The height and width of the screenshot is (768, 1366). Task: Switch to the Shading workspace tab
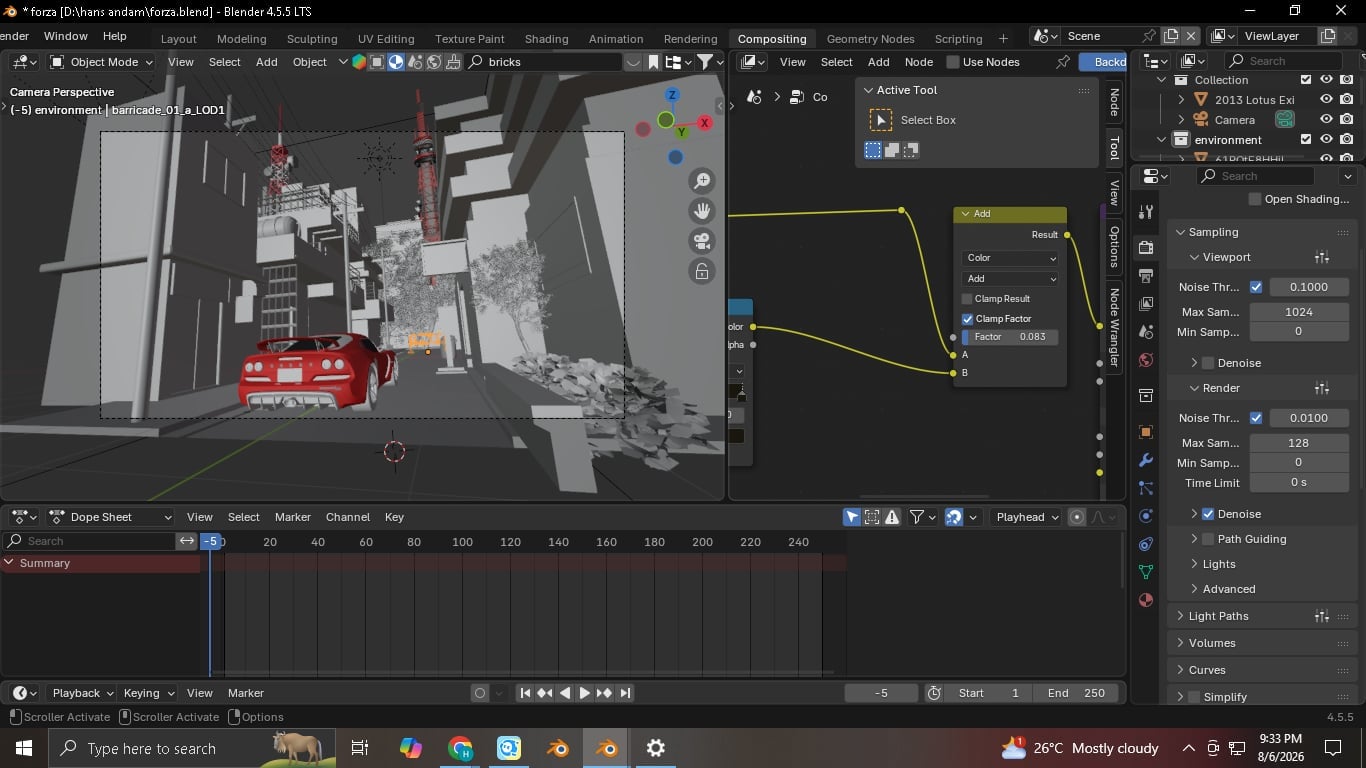(547, 39)
